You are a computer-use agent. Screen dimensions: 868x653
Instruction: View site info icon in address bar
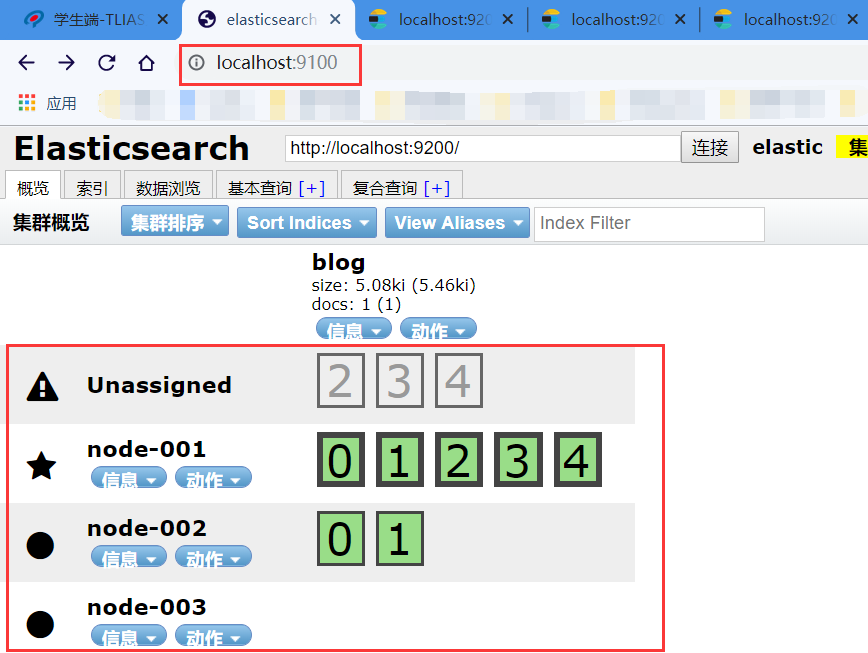tap(197, 63)
